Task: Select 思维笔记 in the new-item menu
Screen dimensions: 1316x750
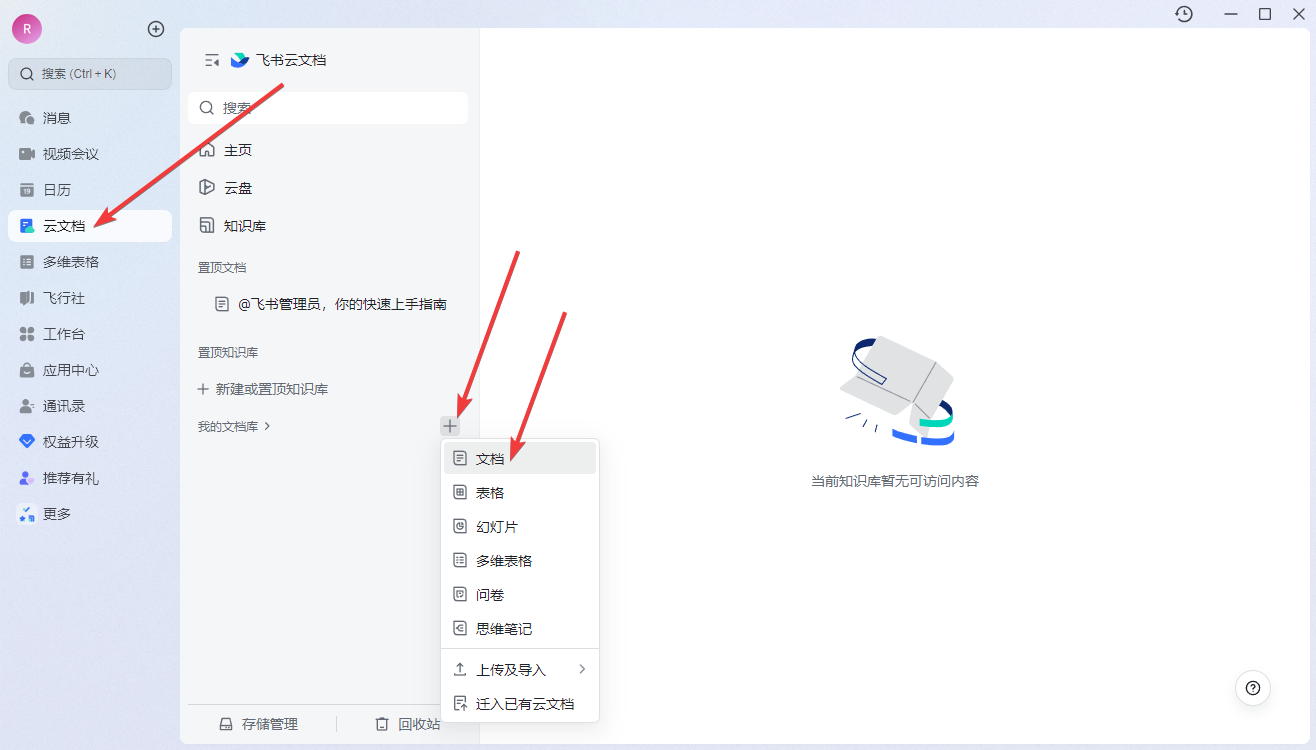Action: click(503, 628)
